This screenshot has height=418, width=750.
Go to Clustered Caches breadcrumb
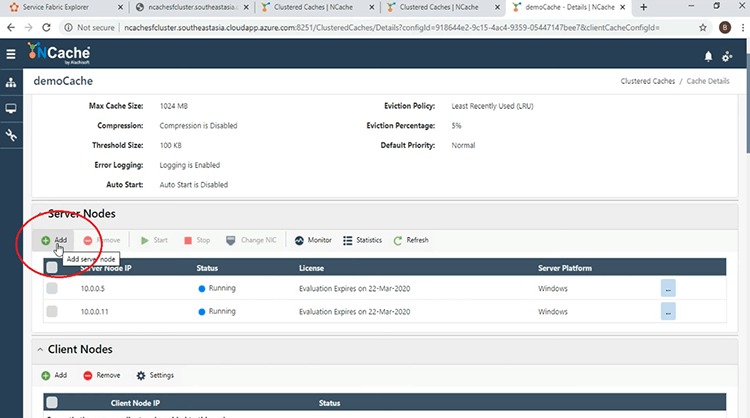pyautogui.click(x=648, y=81)
